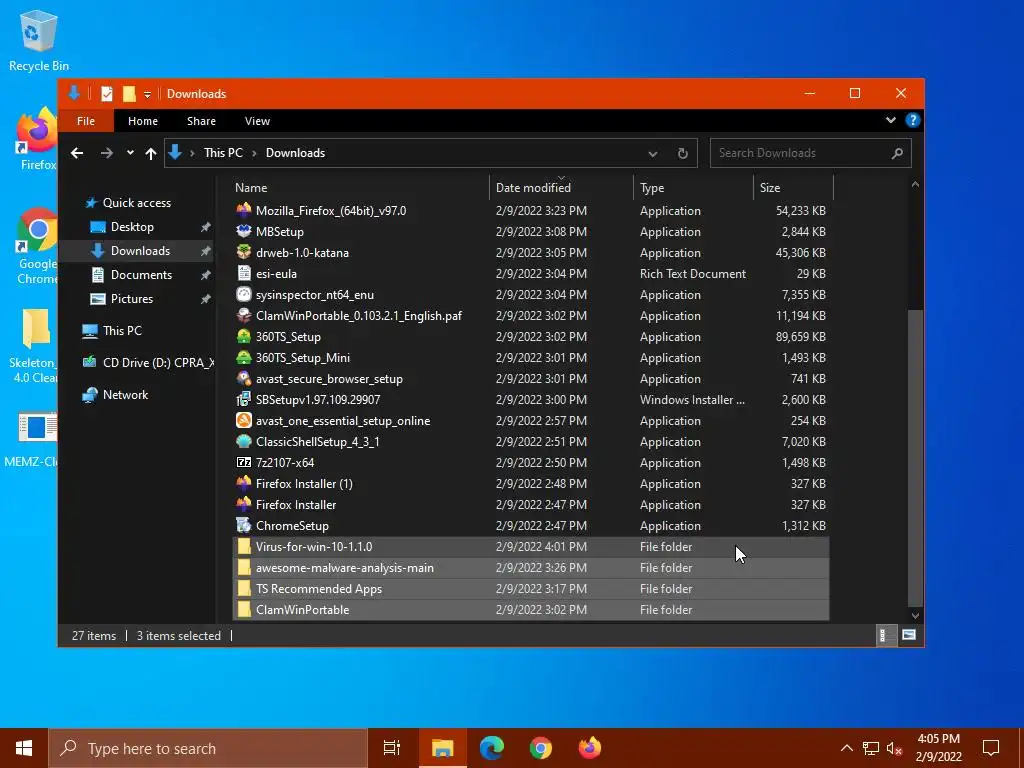Open the Share ribbon tab
The height and width of the screenshot is (768, 1024).
tap(201, 121)
